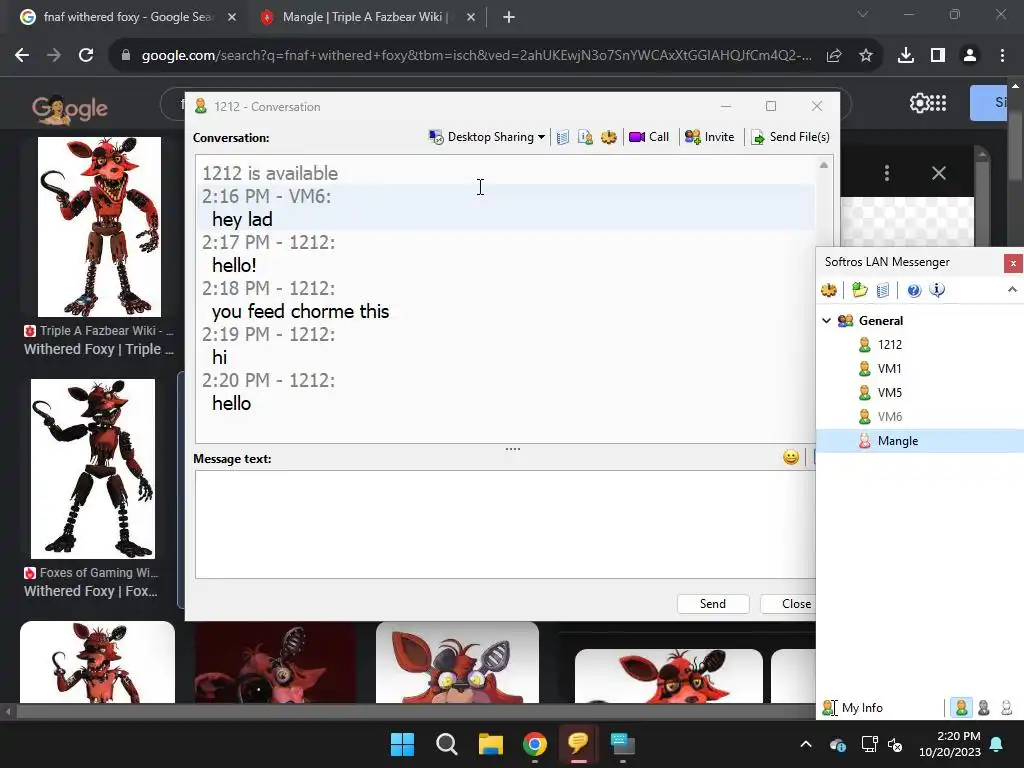The height and width of the screenshot is (768, 1024).
Task: Open Chrome three-dot menu
Action: tap(1002, 56)
